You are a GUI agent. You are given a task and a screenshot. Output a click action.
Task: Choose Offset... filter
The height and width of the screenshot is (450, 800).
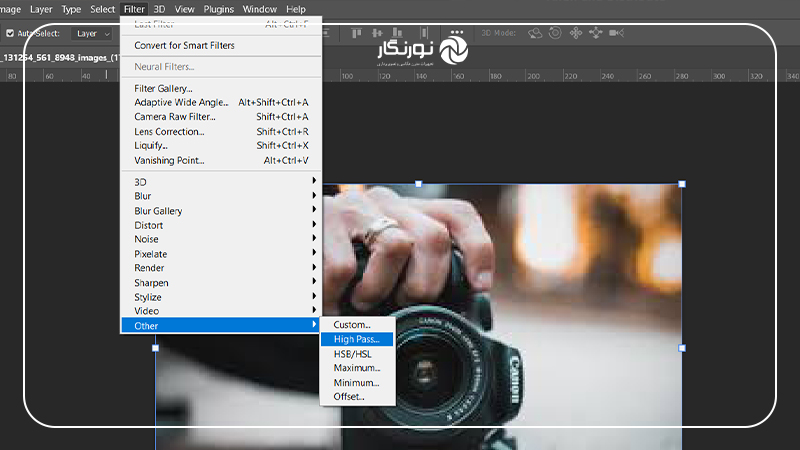(x=357, y=396)
